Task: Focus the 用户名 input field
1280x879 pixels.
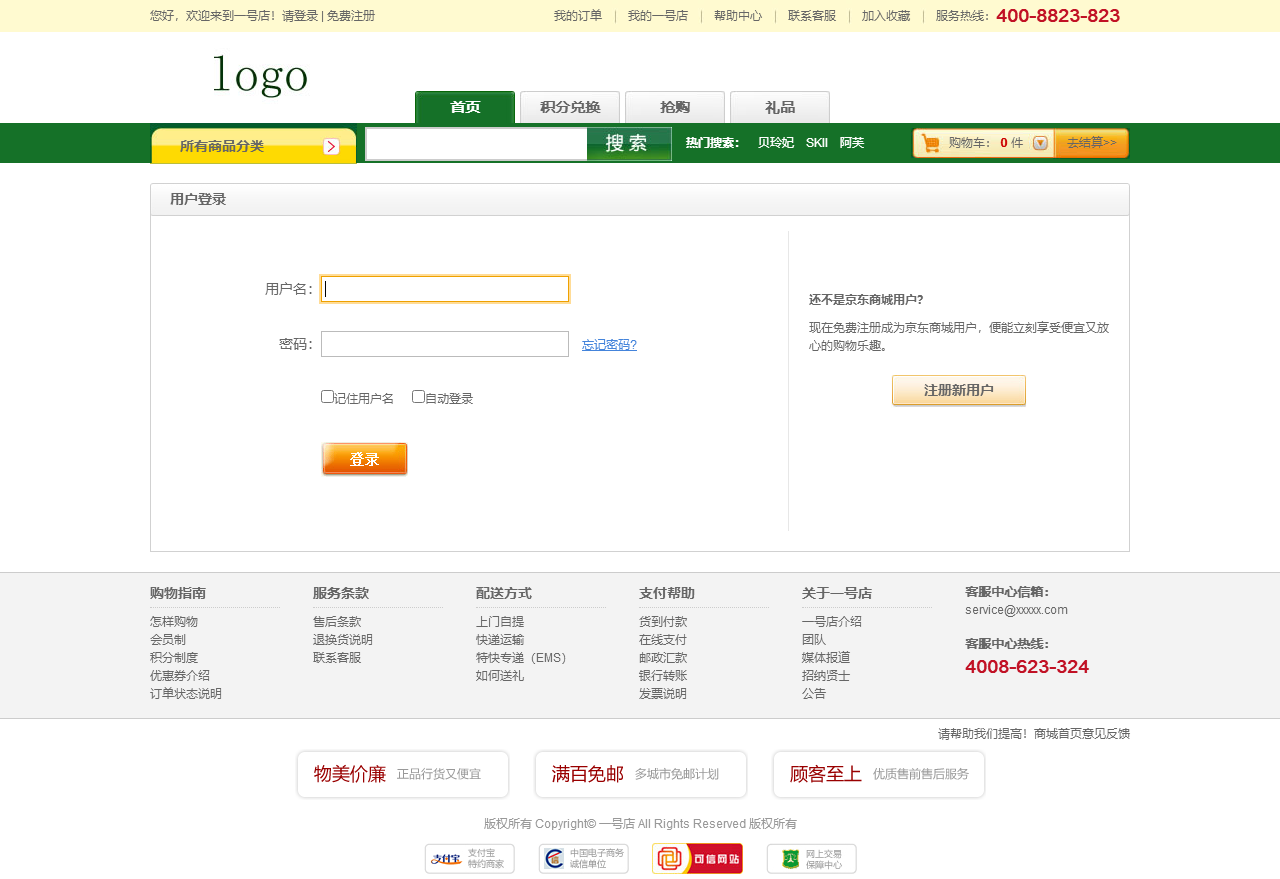Action: (445, 289)
